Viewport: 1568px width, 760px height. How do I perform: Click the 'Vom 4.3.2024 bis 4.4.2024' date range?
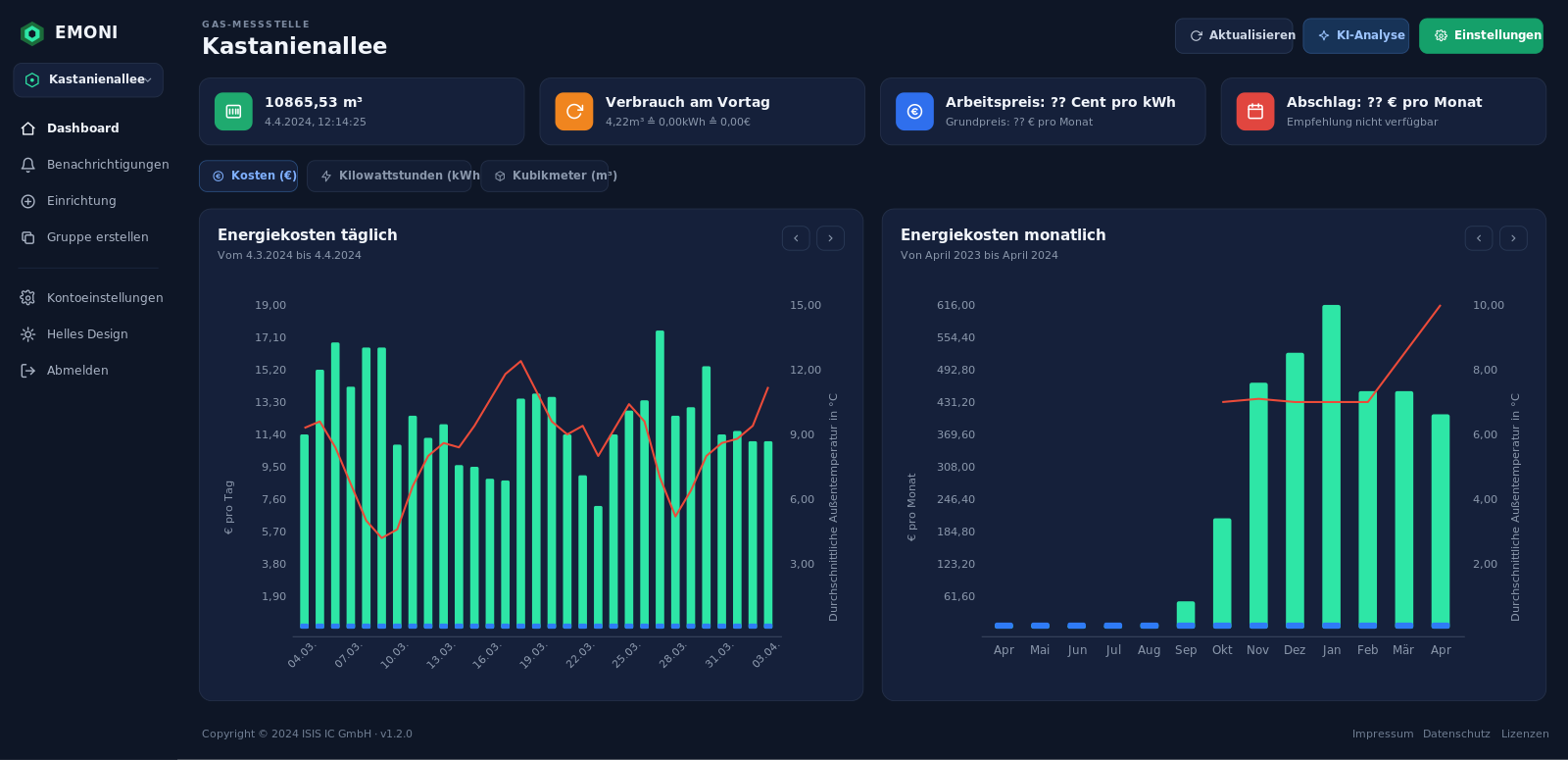click(289, 256)
